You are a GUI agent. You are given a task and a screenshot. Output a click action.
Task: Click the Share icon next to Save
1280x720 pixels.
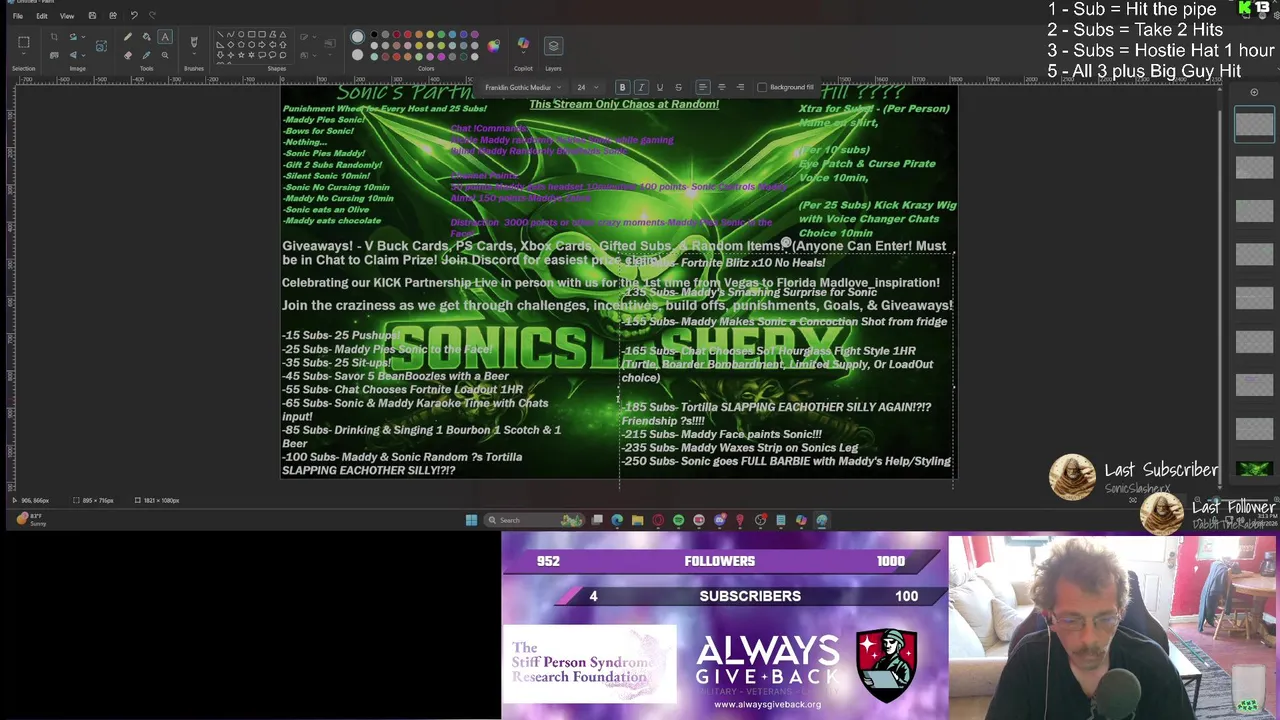point(113,16)
